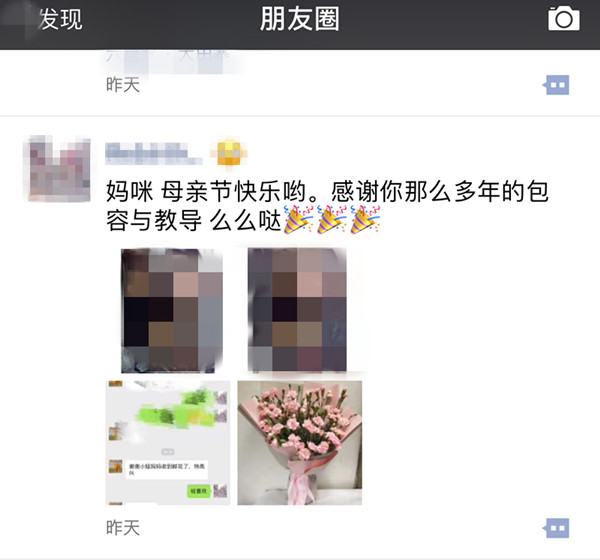Open the comment menu on the top post
This screenshot has width=600, height=560.
[x=556, y=85]
